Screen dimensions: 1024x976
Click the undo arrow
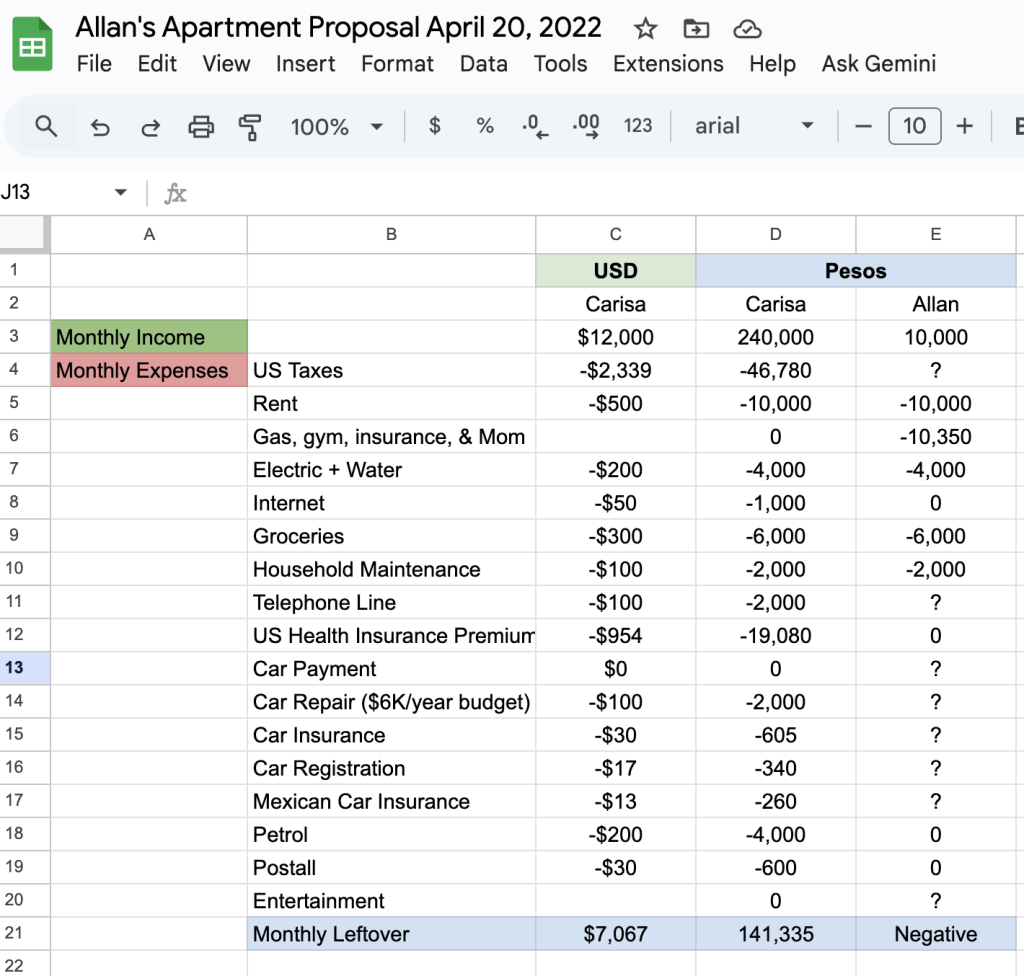tap(100, 126)
